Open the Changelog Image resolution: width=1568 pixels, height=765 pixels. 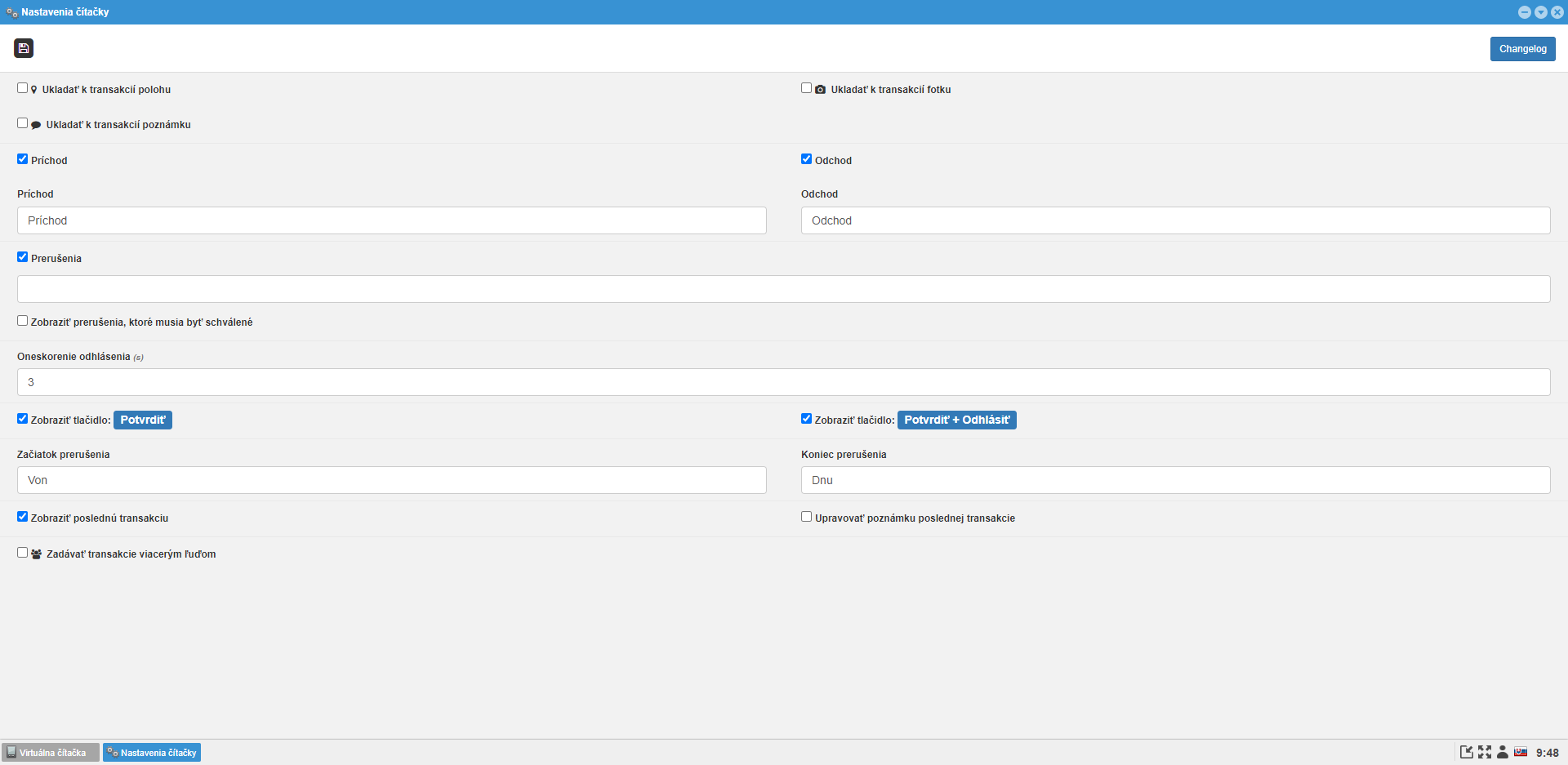click(x=1522, y=49)
